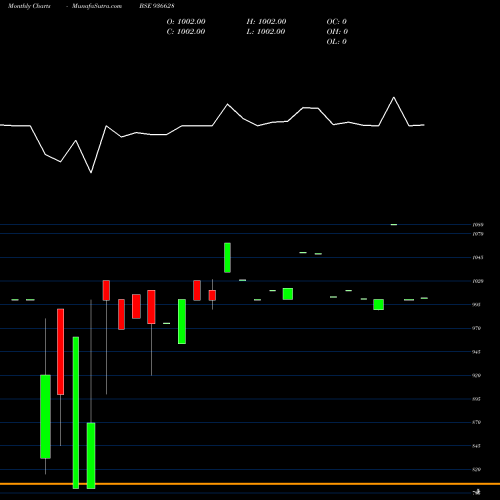Click the 870 price axis label
The width and height of the screenshot is (500, 500).
(477, 422)
